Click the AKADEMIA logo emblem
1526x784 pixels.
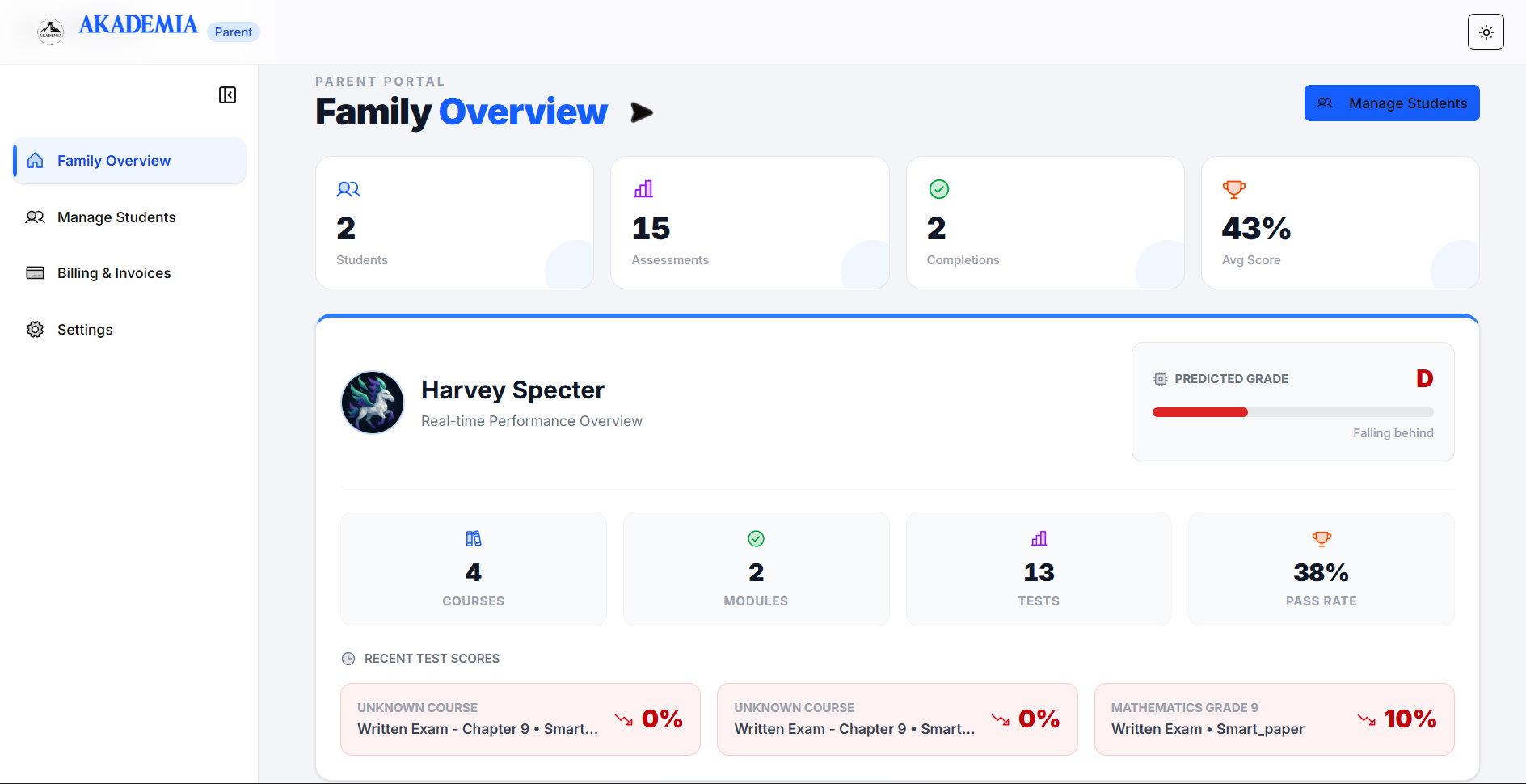click(50, 31)
